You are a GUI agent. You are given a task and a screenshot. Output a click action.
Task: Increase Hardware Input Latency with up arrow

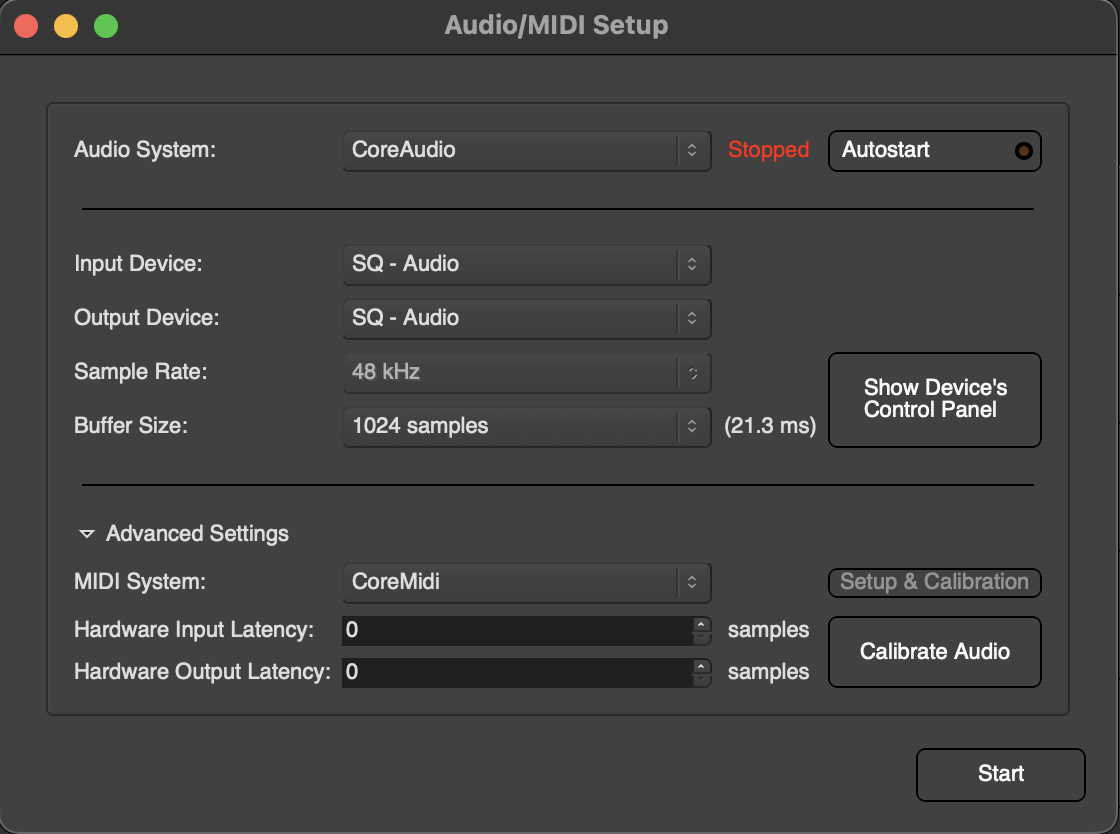point(702,624)
